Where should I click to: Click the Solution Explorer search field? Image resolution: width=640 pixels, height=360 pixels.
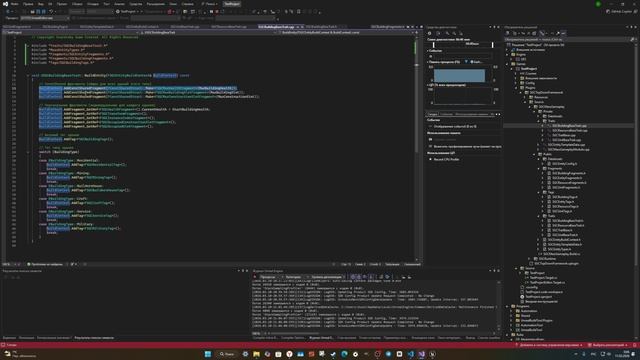567,40
